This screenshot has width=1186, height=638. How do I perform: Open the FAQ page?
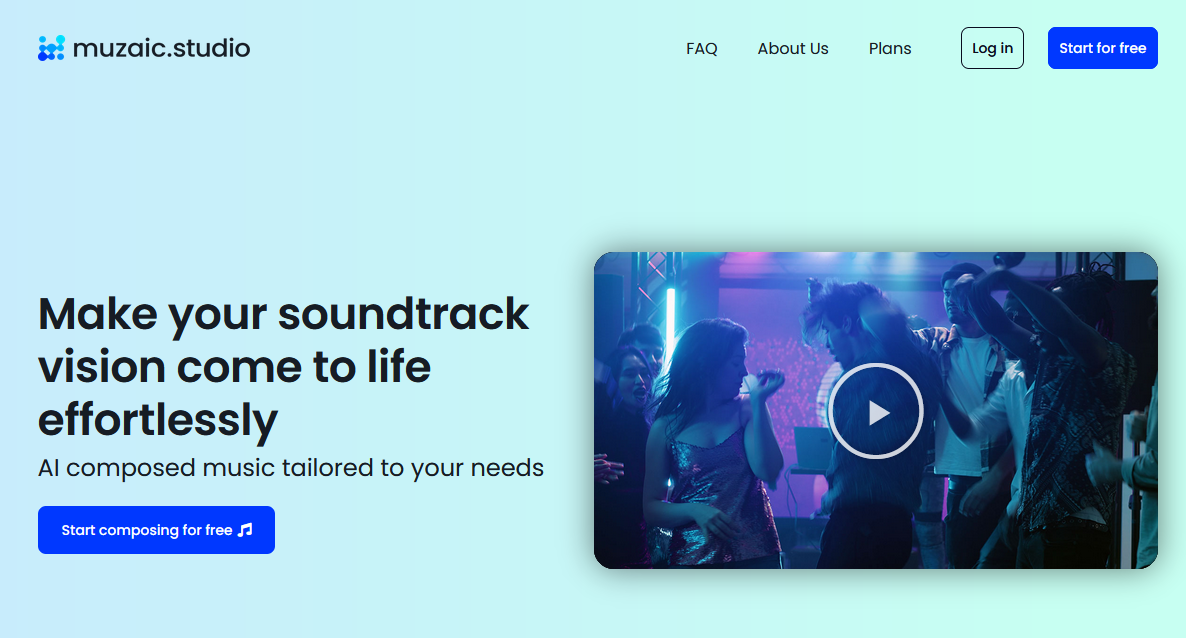click(701, 48)
